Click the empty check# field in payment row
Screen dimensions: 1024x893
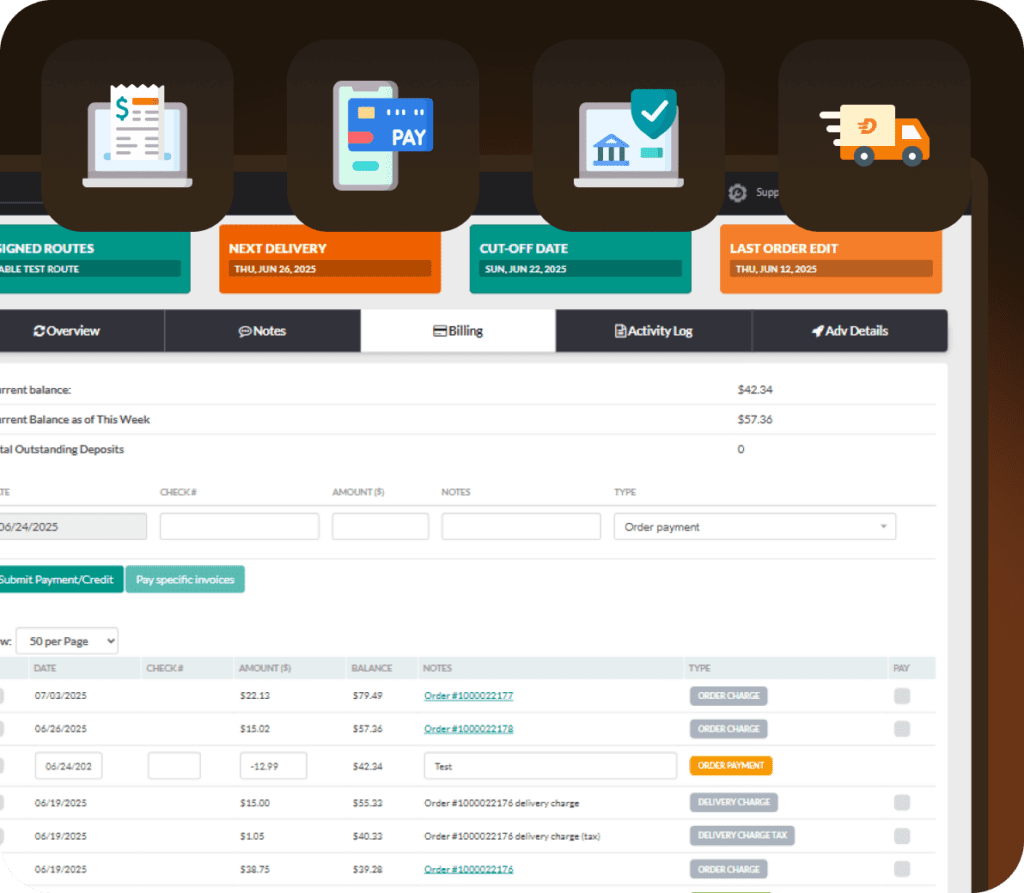point(174,766)
